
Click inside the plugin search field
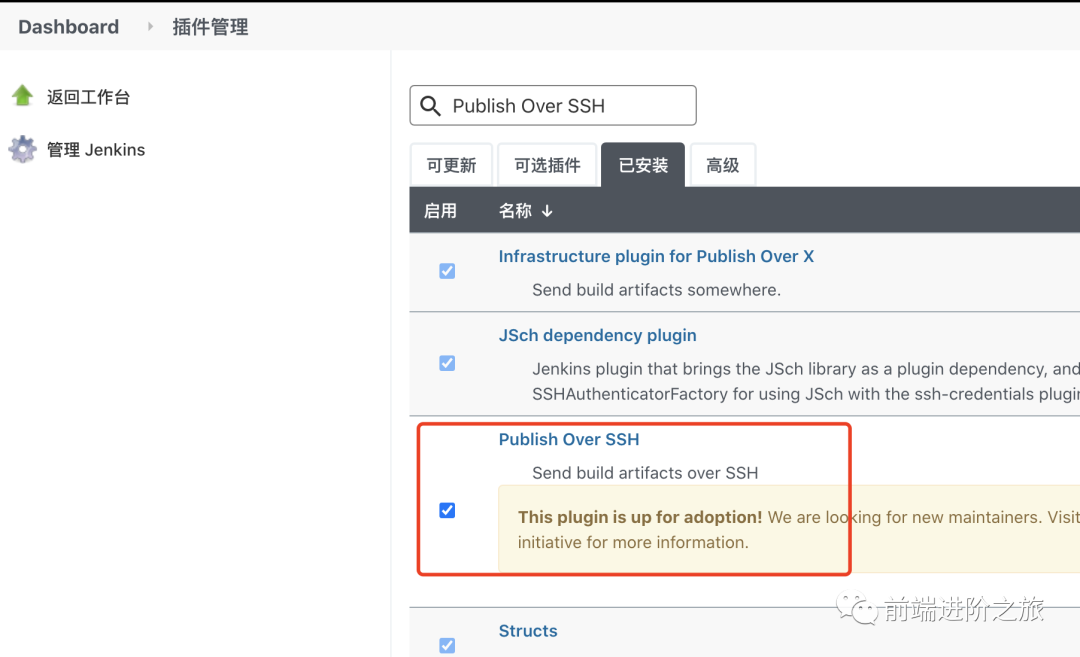point(560,105)
